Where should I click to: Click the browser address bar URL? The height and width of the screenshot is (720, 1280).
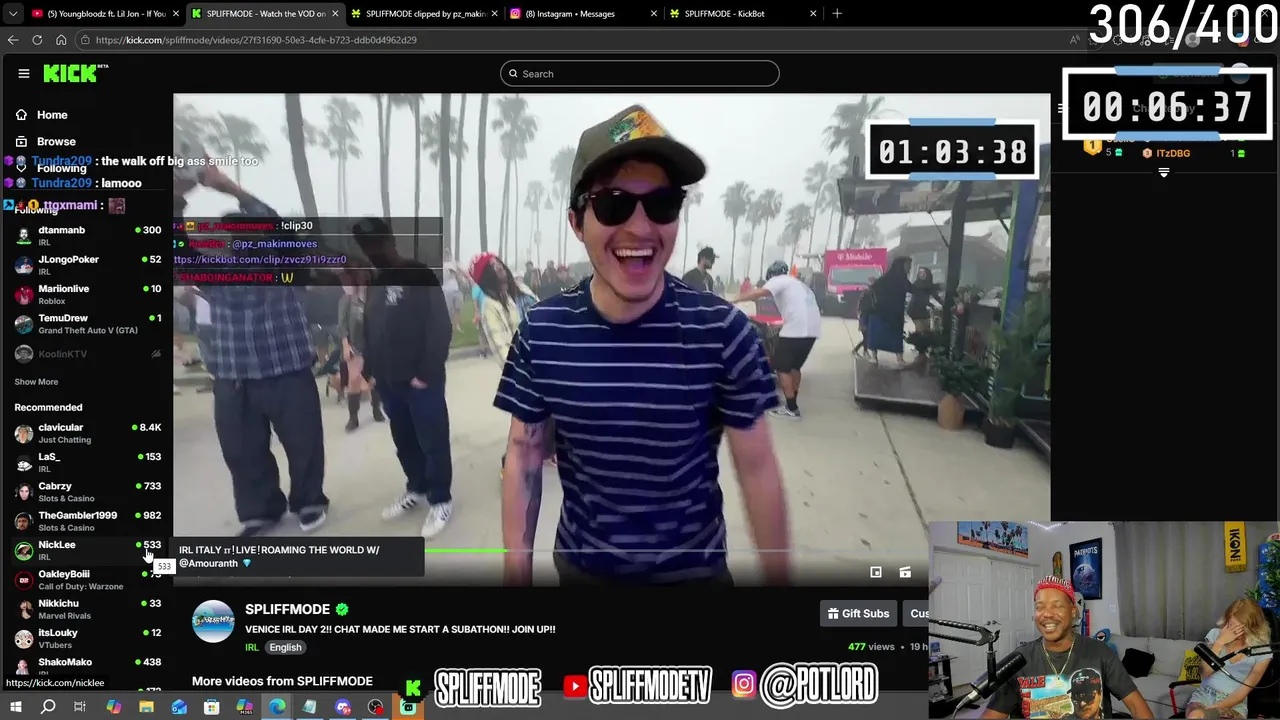(256, 40)
